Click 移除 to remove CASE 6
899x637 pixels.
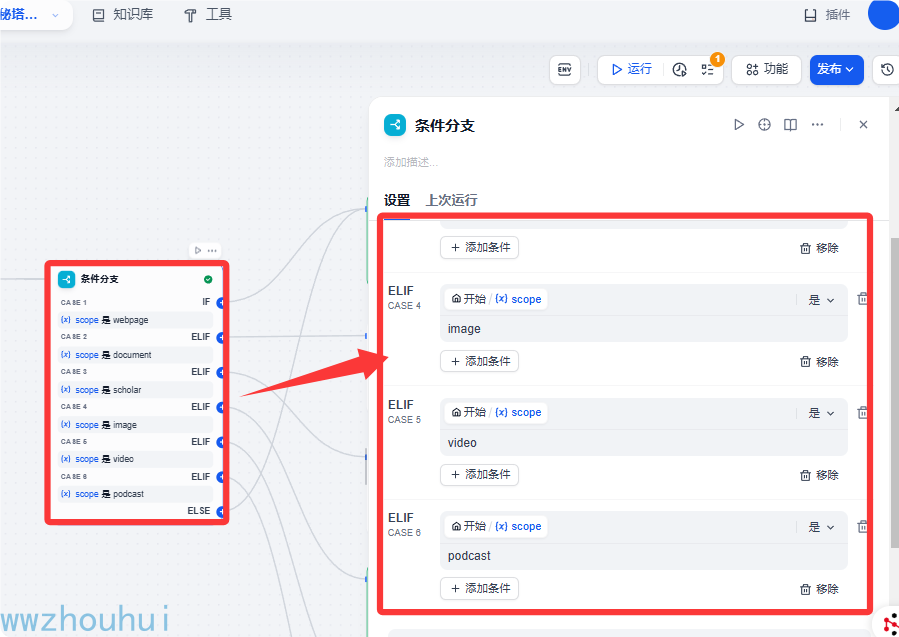coord(819,589)
